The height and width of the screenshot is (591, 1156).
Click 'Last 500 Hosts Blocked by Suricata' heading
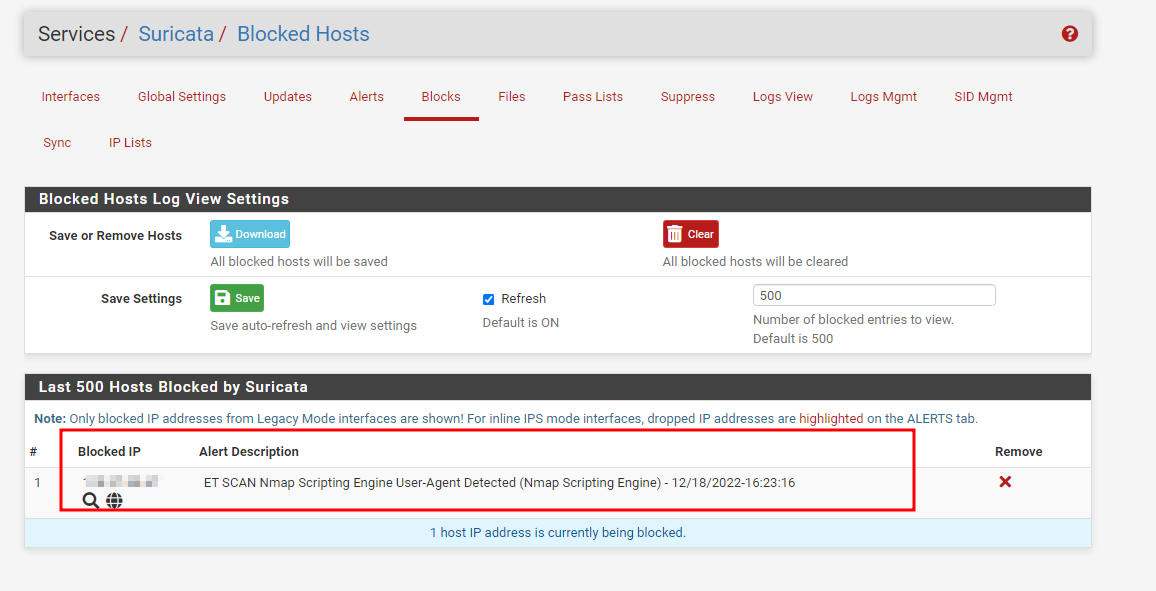point(173,387)
